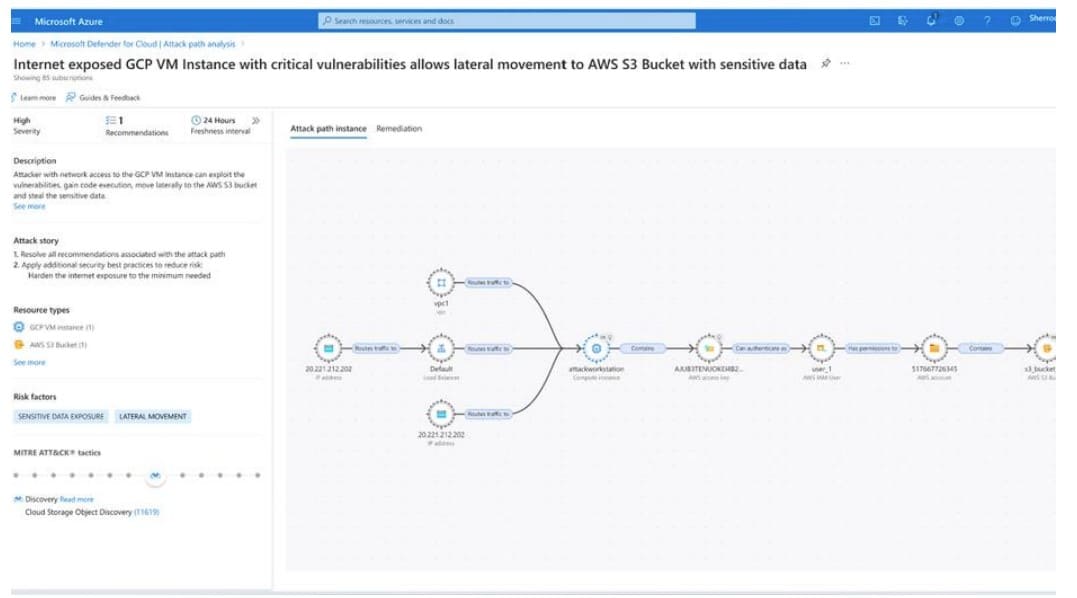
Task: Open the Azure portal hamburger menu
Action: pos(16,21)
